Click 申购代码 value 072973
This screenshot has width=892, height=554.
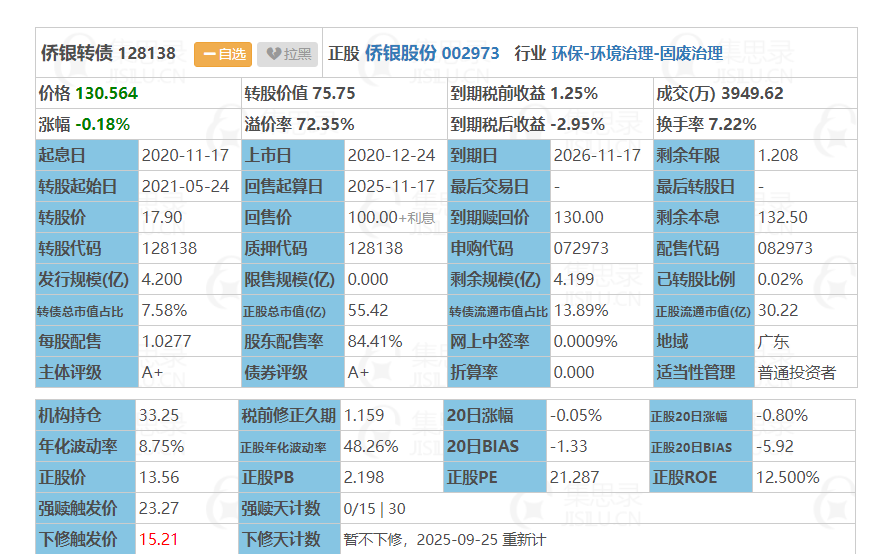[x=581, y=249]
